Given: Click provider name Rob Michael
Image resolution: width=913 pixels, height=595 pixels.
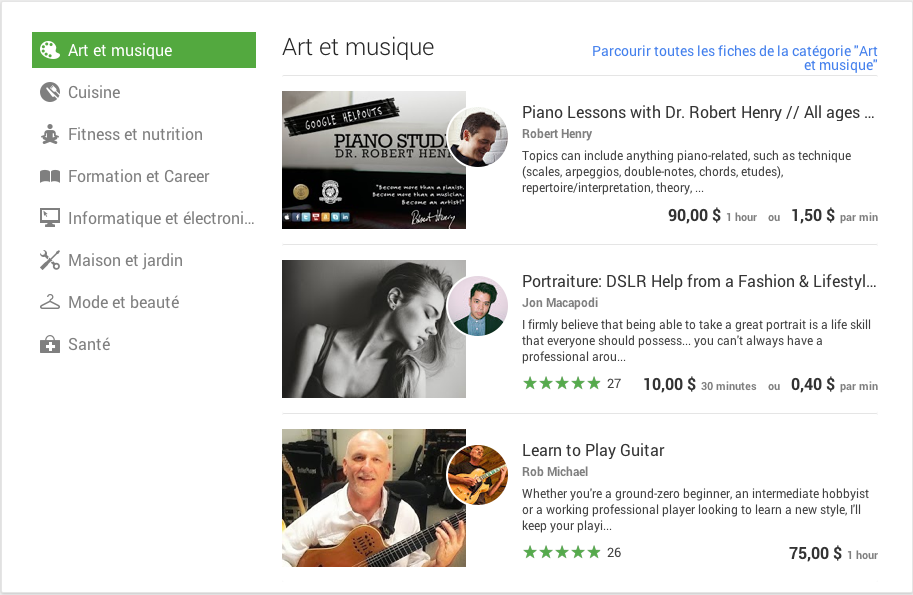Looking at the screenshot, I should (555, 472).
